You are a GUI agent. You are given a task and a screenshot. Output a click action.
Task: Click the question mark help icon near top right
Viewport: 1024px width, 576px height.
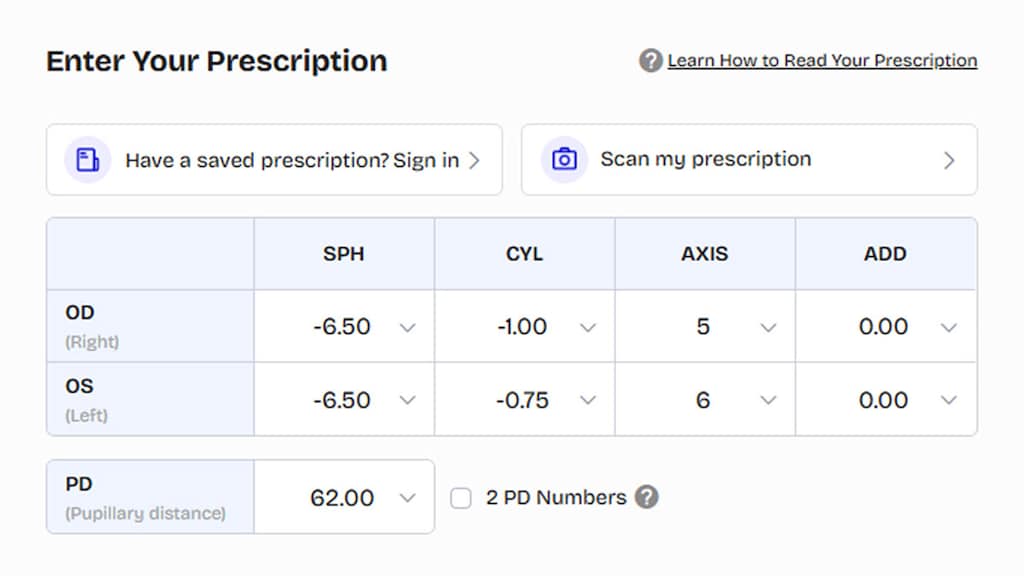point(648,60)
